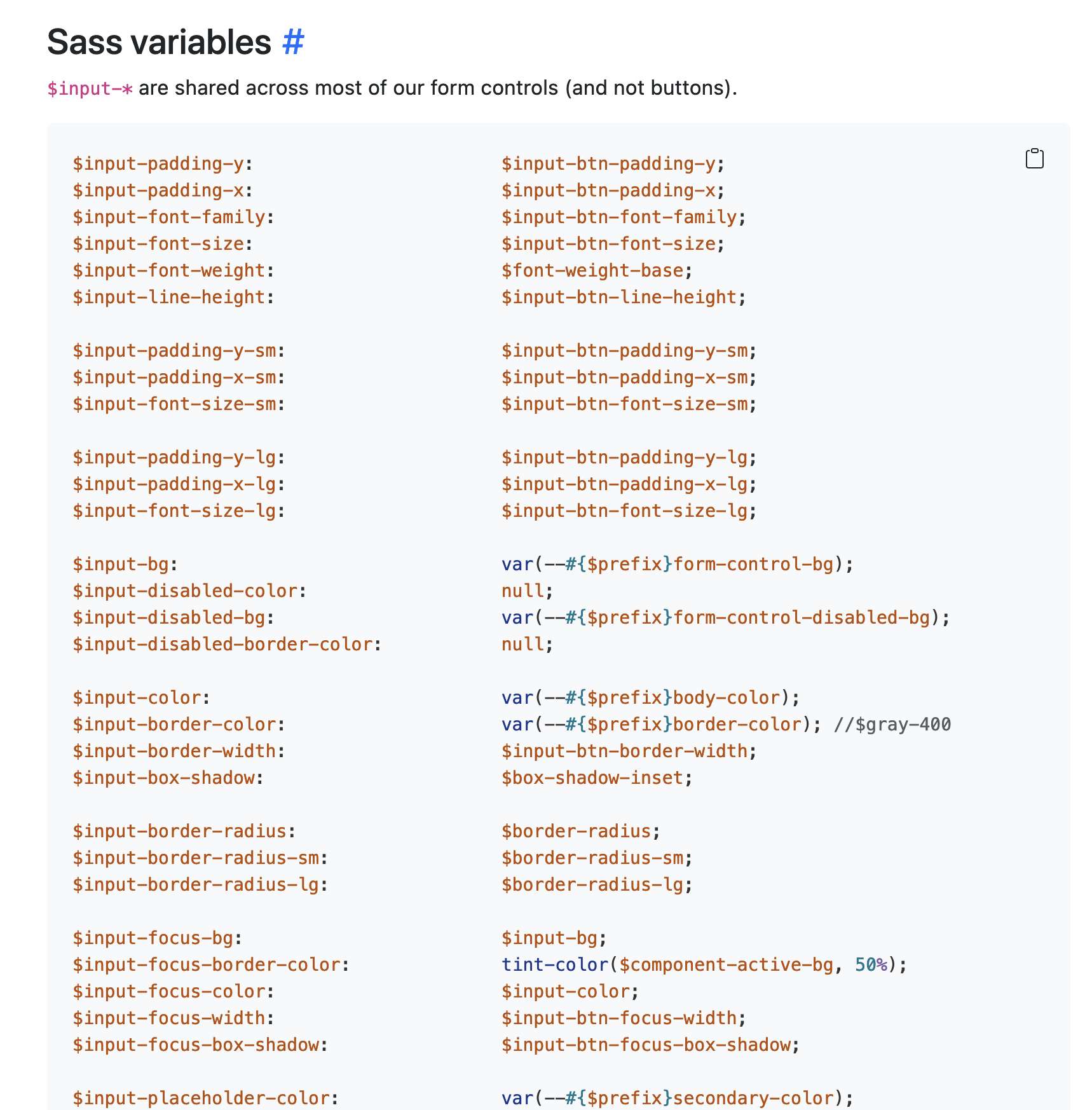Click the $input-btn-padding-y; value
The image size is (1092, 1110).
click(x=613, y=164)
